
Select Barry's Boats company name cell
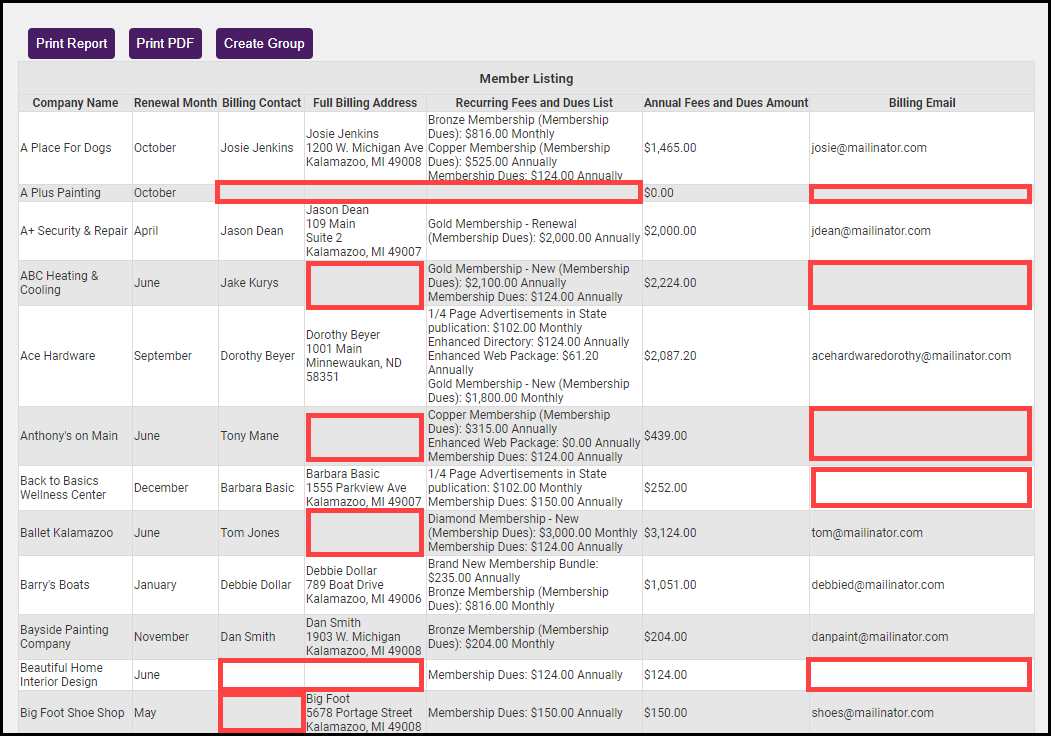coord(55,585)
